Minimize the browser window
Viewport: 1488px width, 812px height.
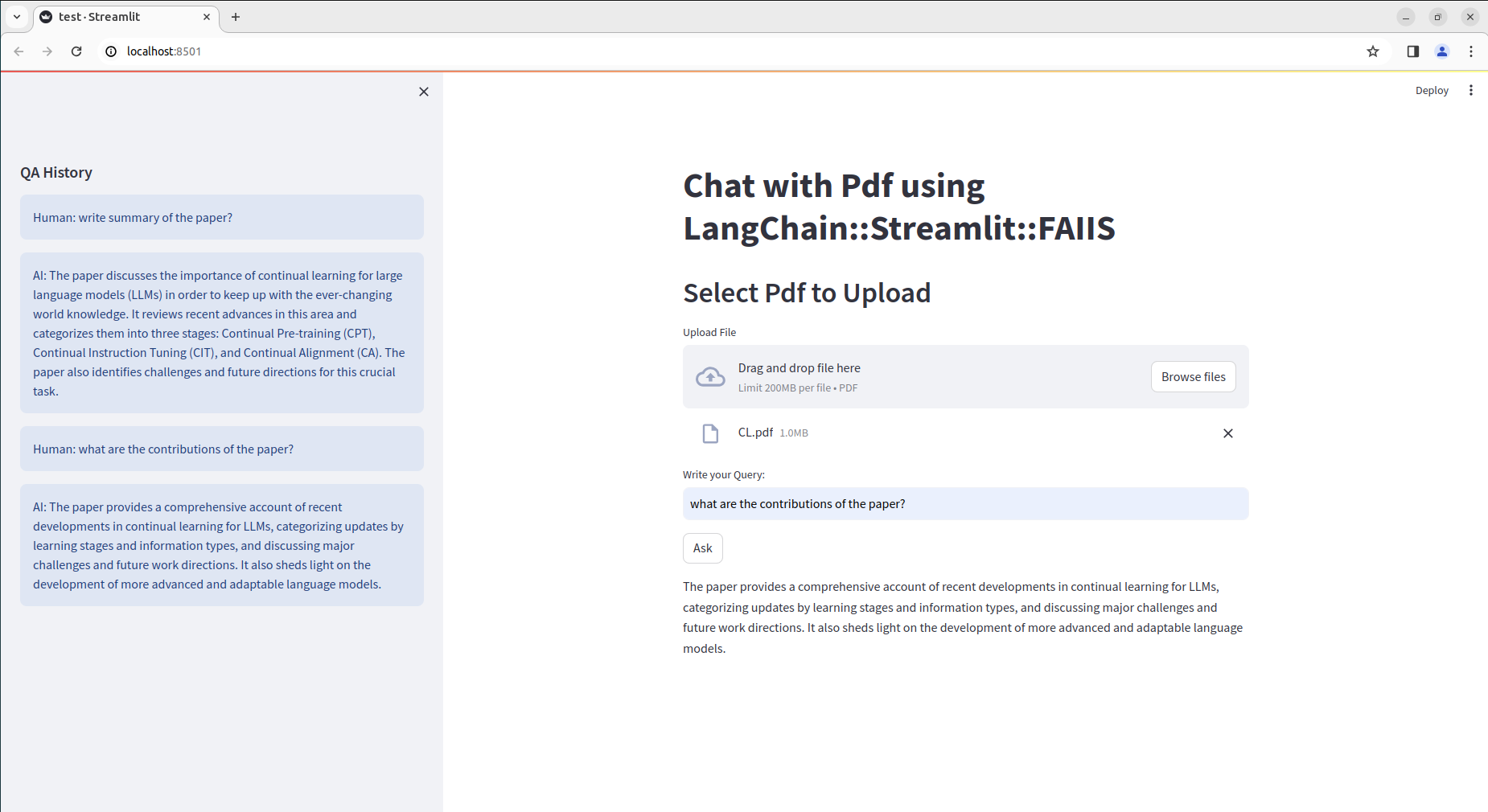[1406, 17]
